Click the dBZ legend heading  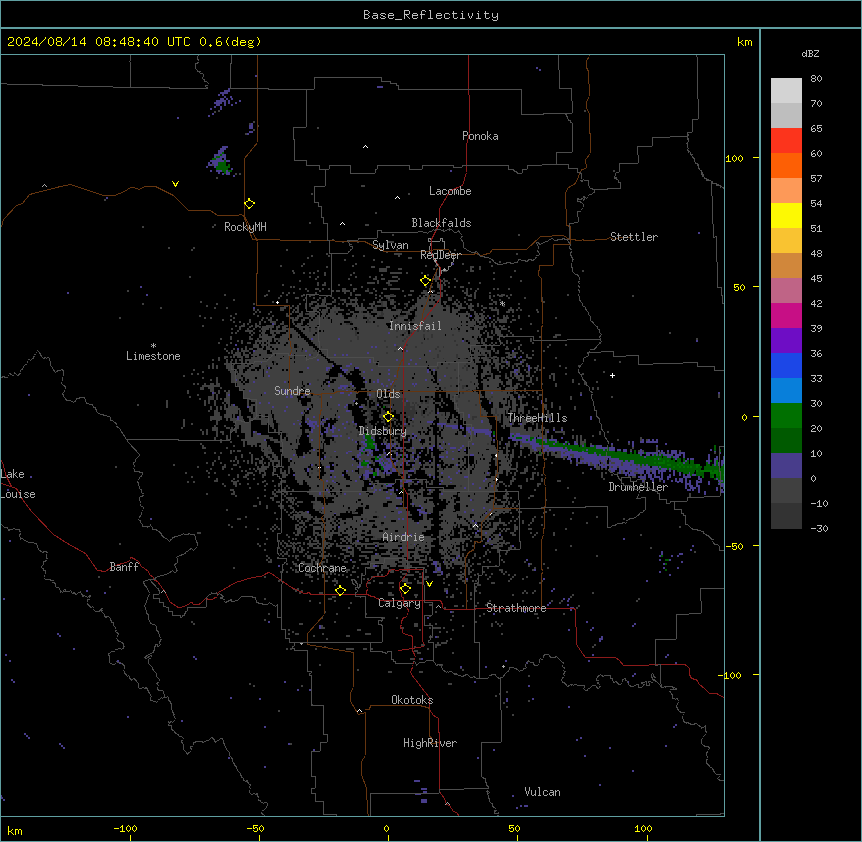[810, 54]
